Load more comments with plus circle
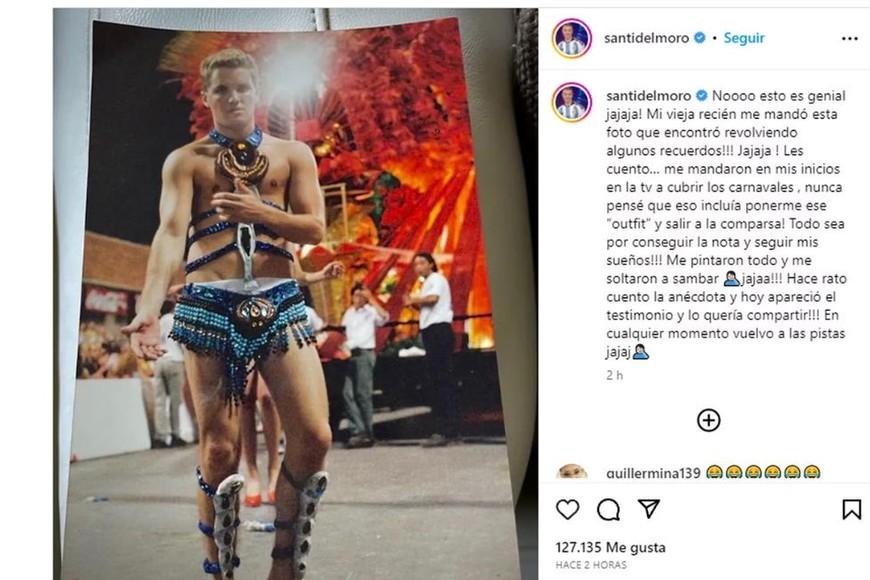The height and width of the screenshot is (580, 870). click(x=708, y=420)
